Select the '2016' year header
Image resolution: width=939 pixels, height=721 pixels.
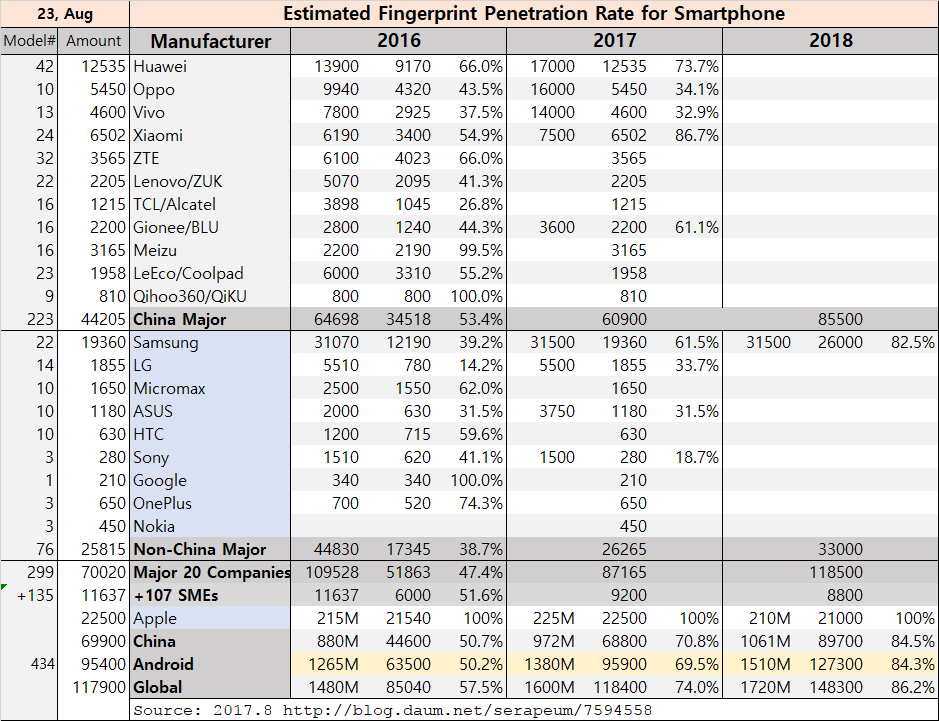point(399,41)
